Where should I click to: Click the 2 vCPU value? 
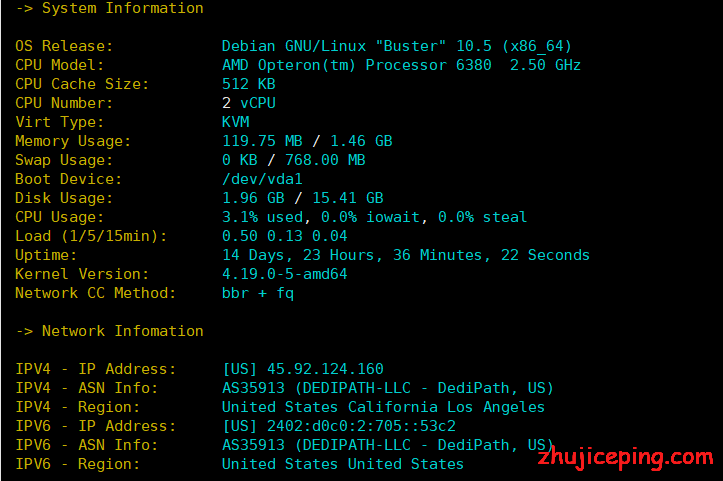click(x=249, y=103)
